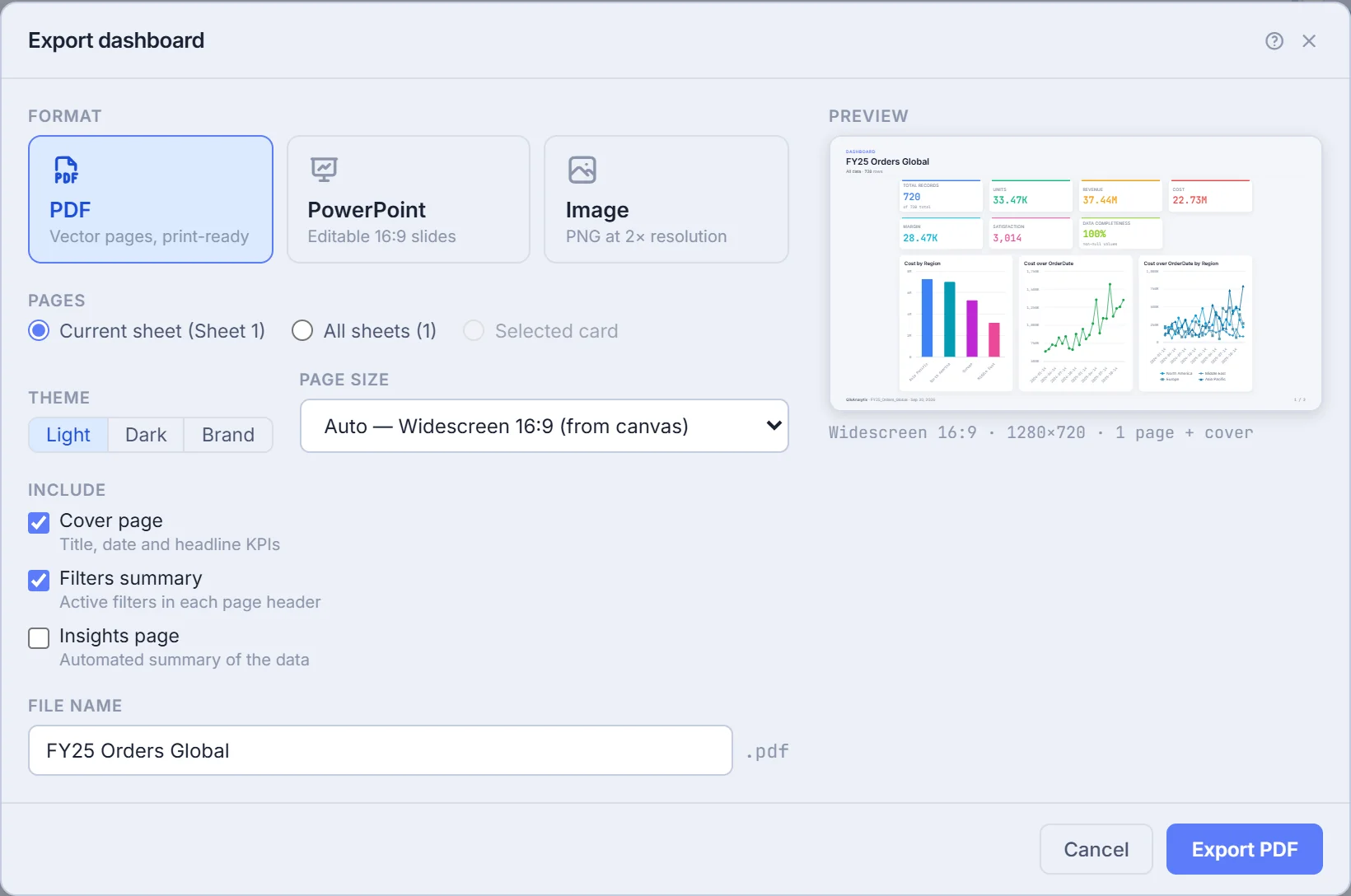Switch theme to Brand
The height and width of the screenshot is (896, 1351).
coord(228,435)
